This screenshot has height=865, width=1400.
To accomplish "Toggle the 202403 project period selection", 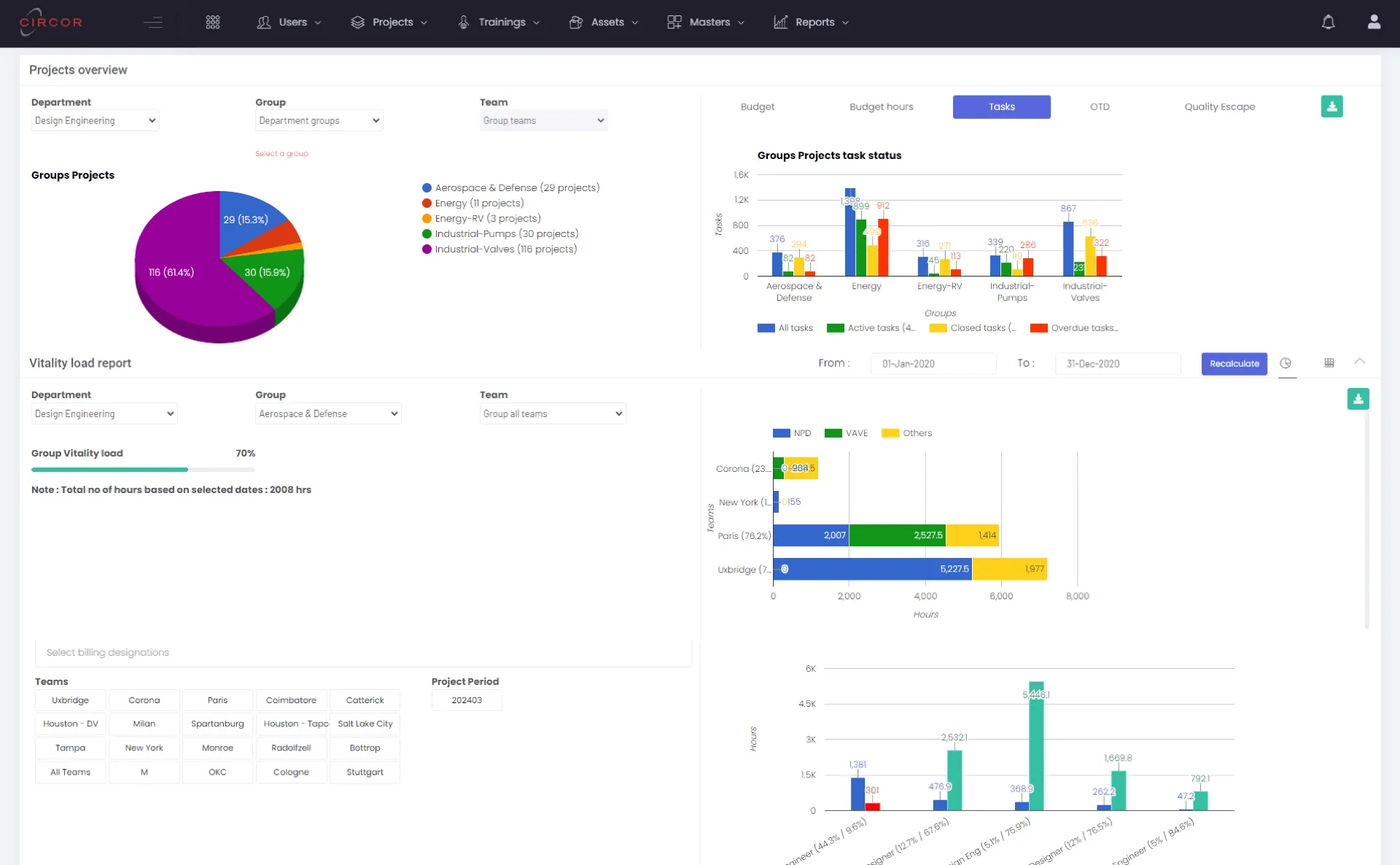I will coord(467,700).
